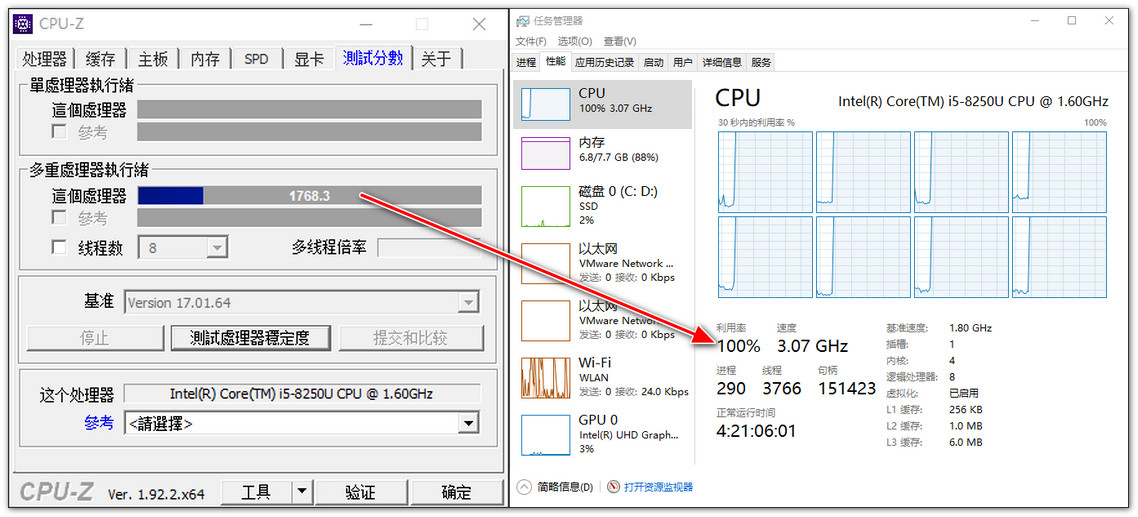
Task: Click the 3.07 GHz speed value
Action: (812, 346)
